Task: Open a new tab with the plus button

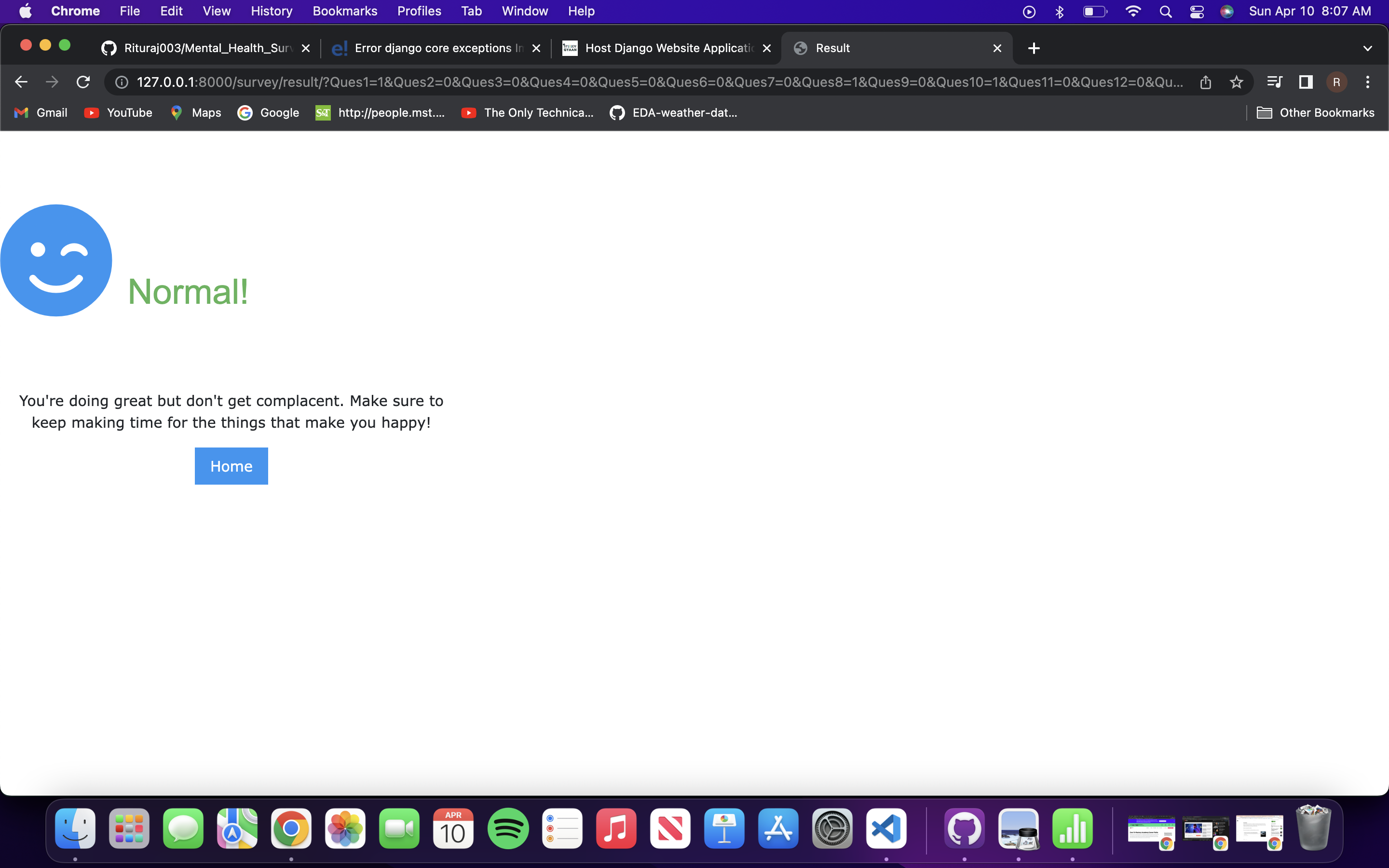Action: 1034,48
